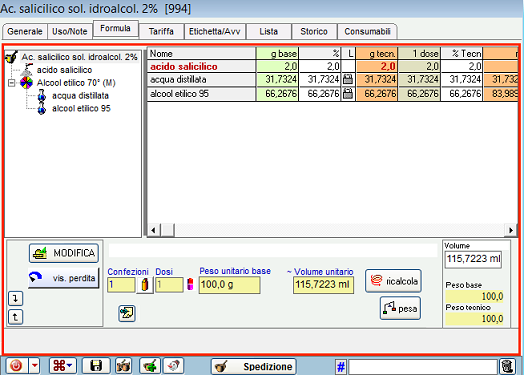Click the ricalcola button
Viewport: 524px width, 375px height.
tap(393, 281)
